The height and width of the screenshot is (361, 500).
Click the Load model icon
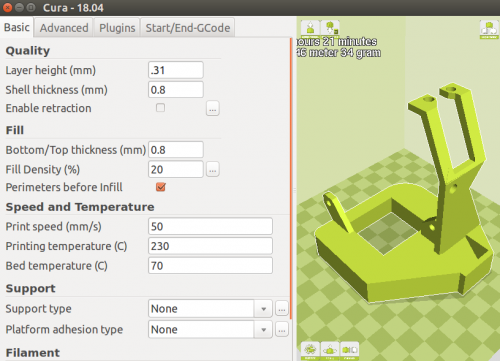point(310,29)
